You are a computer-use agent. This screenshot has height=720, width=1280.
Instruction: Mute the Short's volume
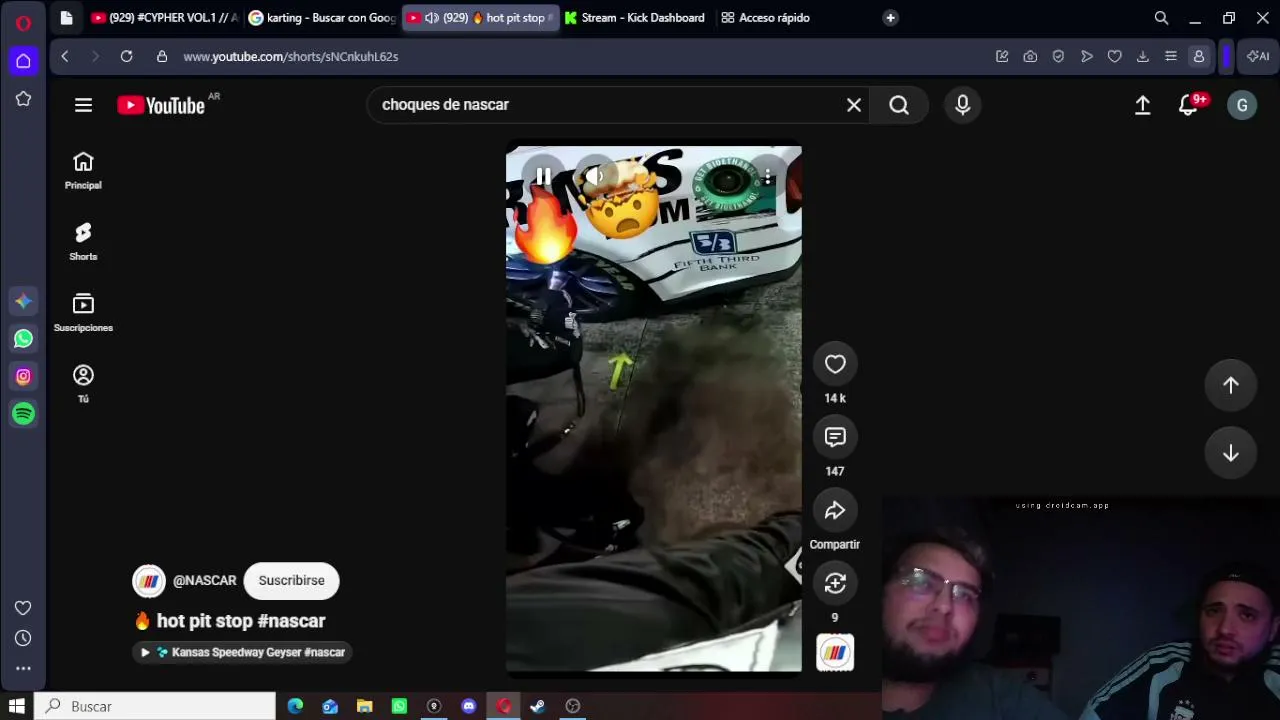(597, 177)
